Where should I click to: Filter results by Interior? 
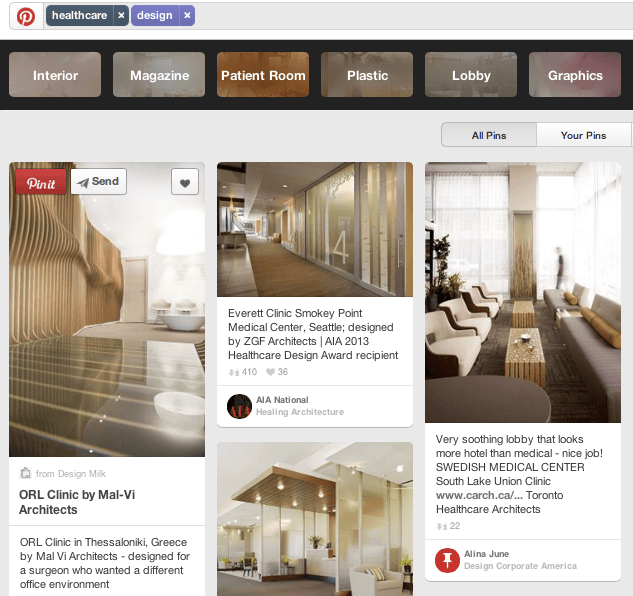click(55, 75)
